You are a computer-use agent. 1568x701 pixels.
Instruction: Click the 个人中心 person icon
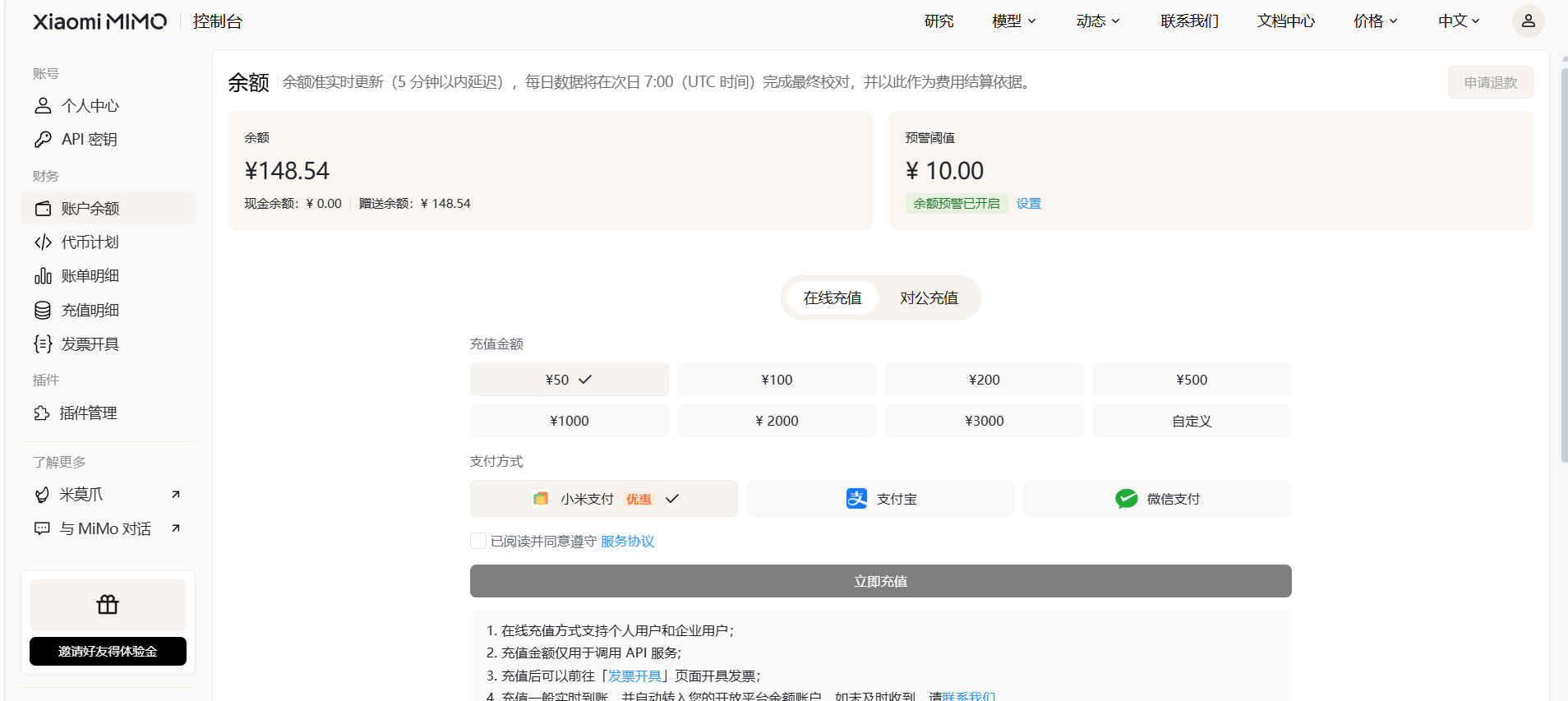43,105
